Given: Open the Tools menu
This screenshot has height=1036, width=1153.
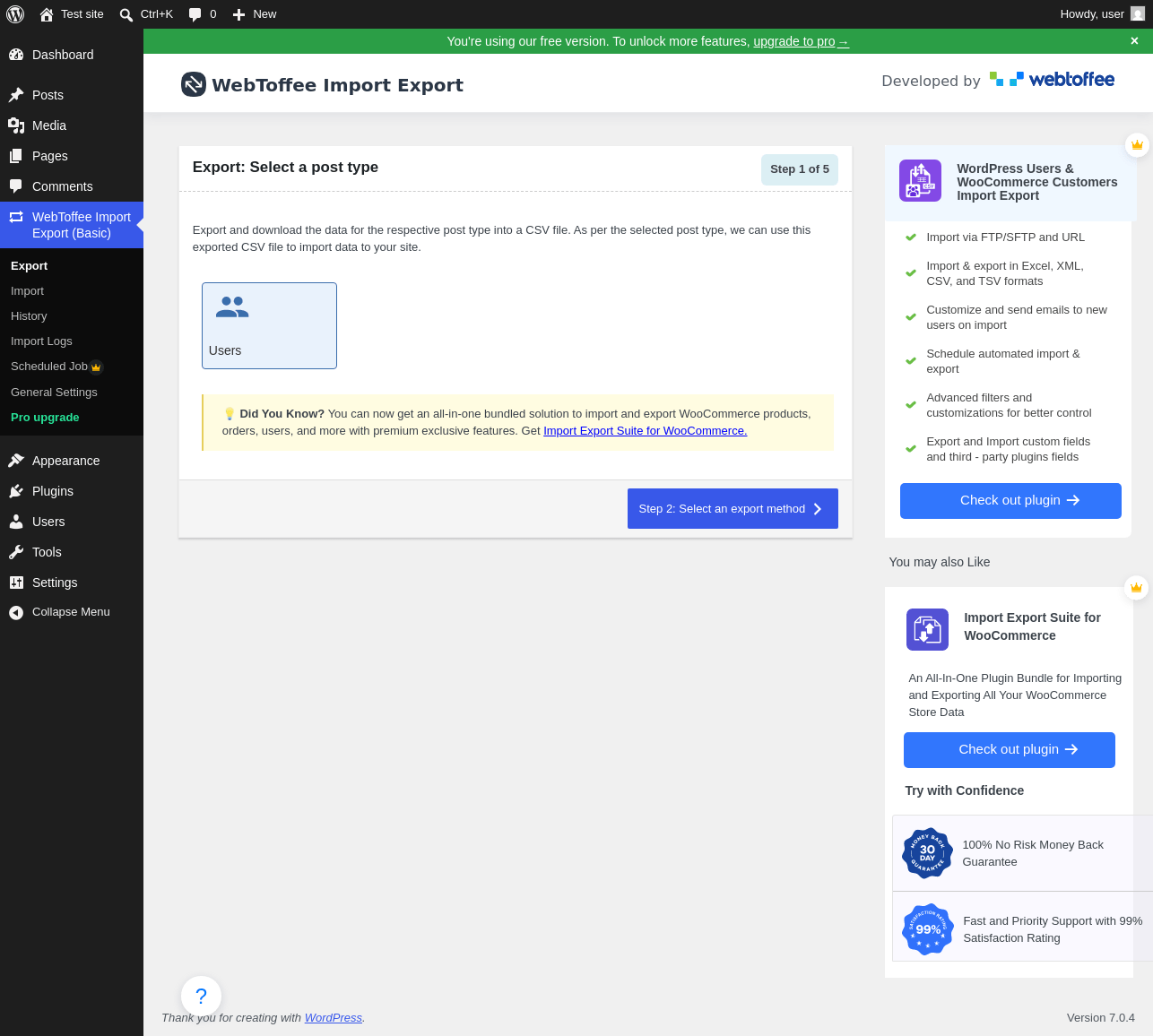Looking at the screenshot, I should point(72,552).
